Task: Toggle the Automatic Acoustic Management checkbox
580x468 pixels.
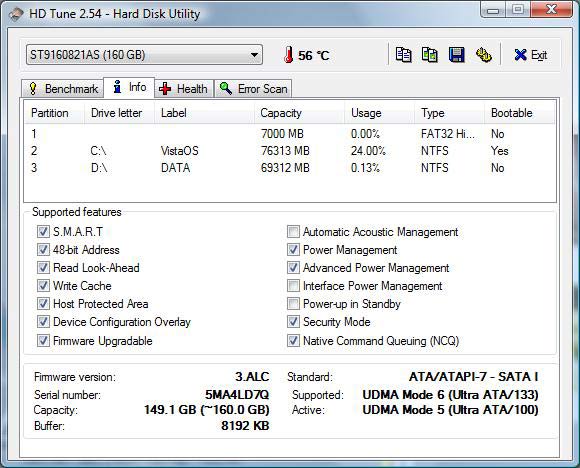Action: (x=293, y=232)
